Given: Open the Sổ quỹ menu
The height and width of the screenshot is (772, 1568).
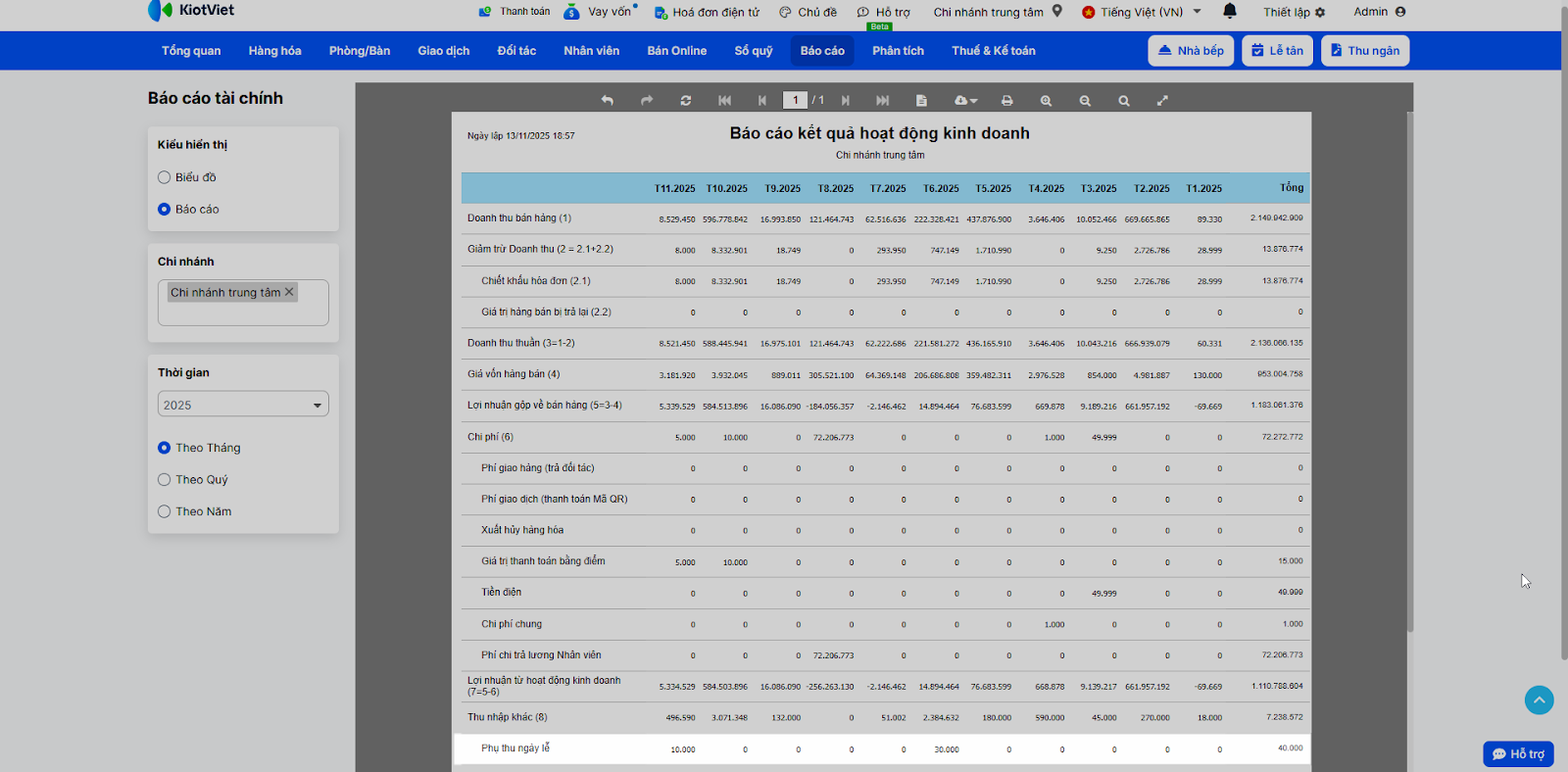Looking at the screenshot, I should click(753, 51).
